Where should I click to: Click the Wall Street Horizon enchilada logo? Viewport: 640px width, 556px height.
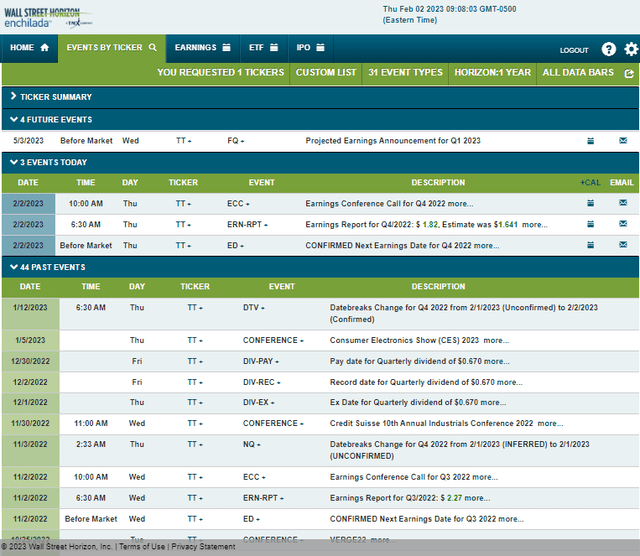[x=48, y=18]
